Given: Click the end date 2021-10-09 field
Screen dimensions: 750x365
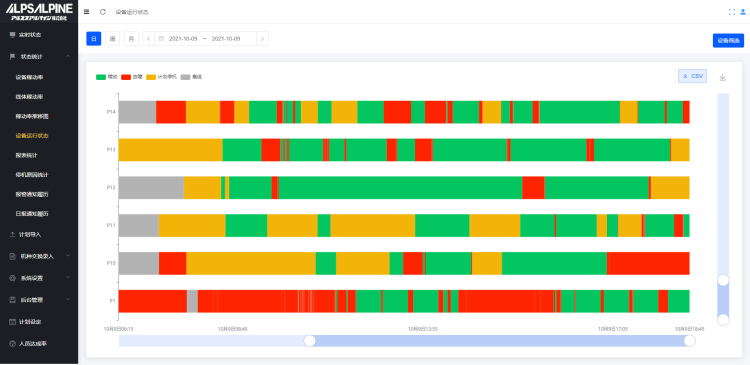Looking at the screenshot, I should (226, 39).
